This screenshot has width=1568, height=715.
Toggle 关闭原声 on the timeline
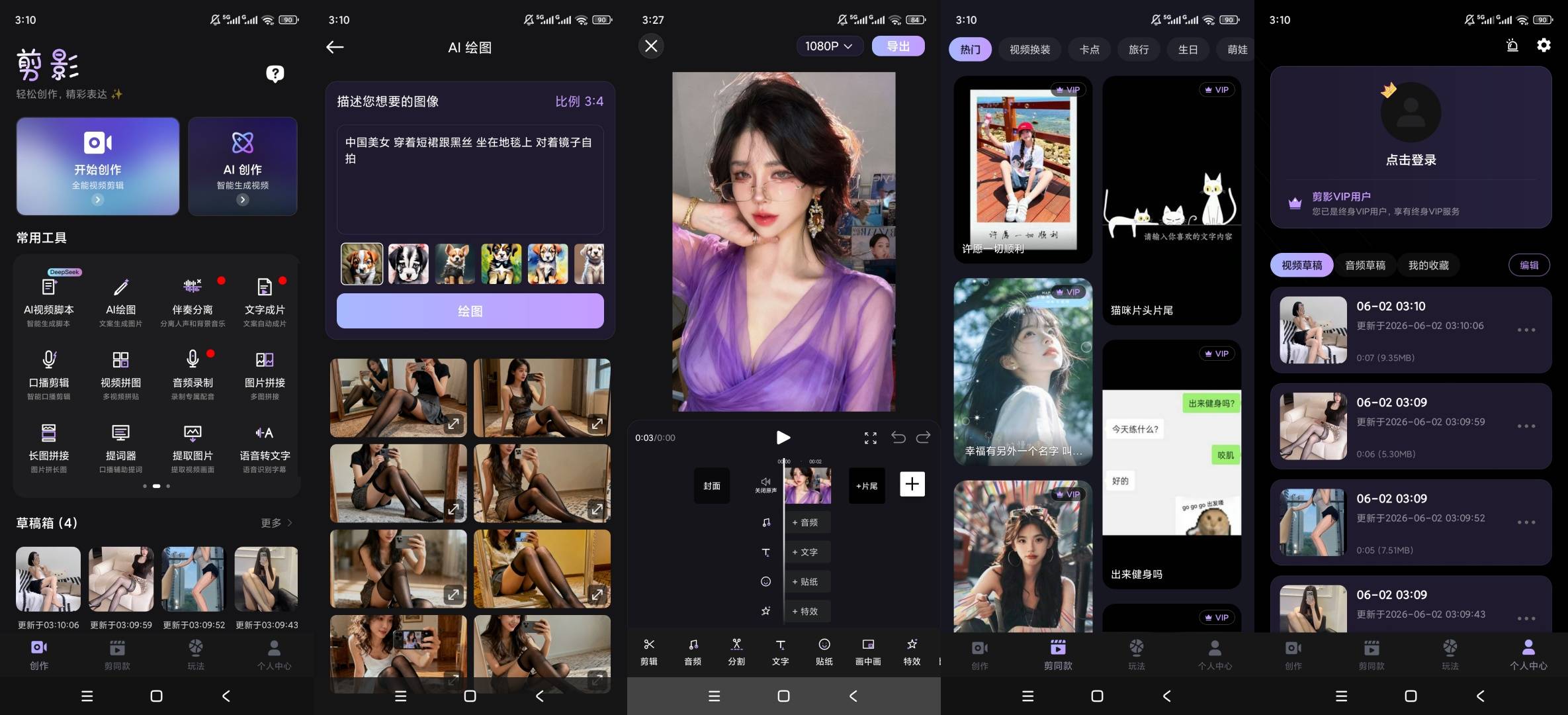click(x=765, y=485)
